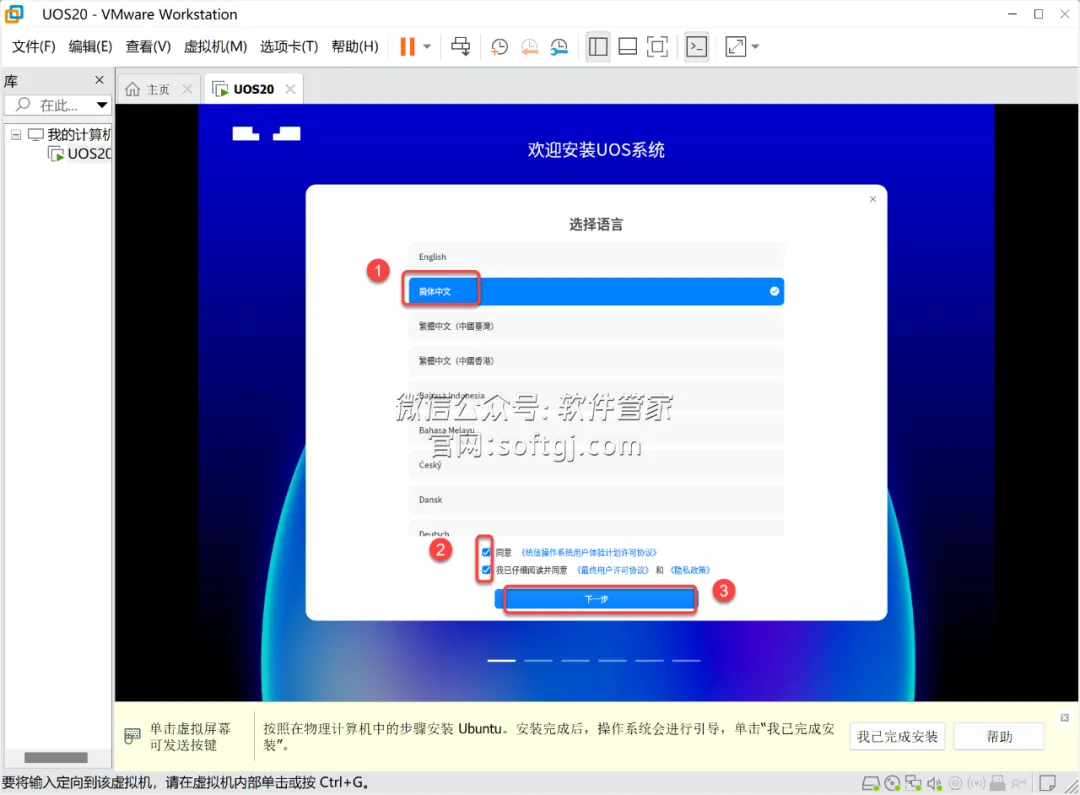Click the message log note icon
Viewport: 1080px width, 795px height.
pos(1048,783)
